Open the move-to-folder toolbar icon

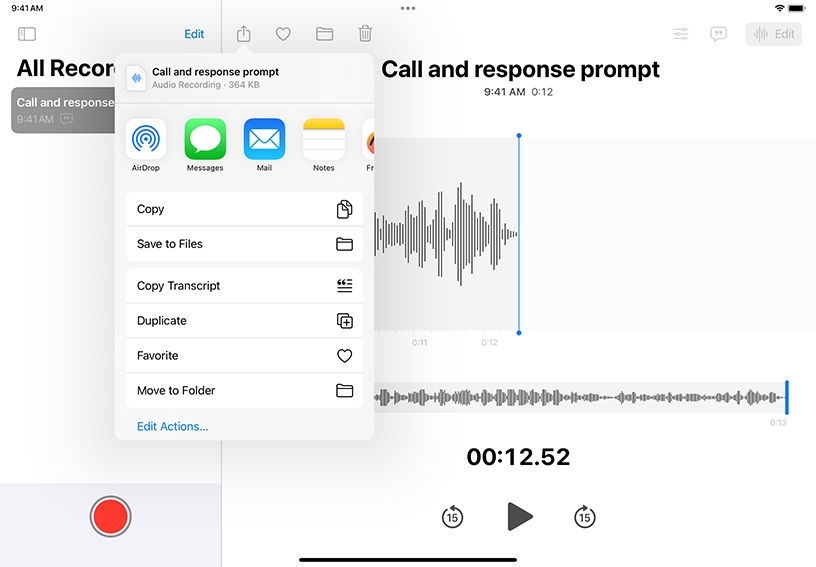(324, 34)
